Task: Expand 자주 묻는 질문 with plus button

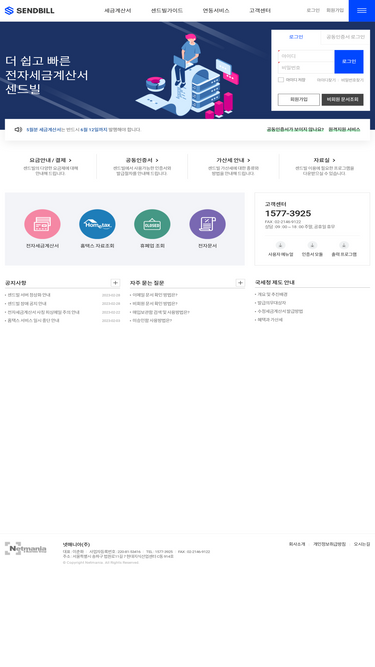Action: coord(240,283)
